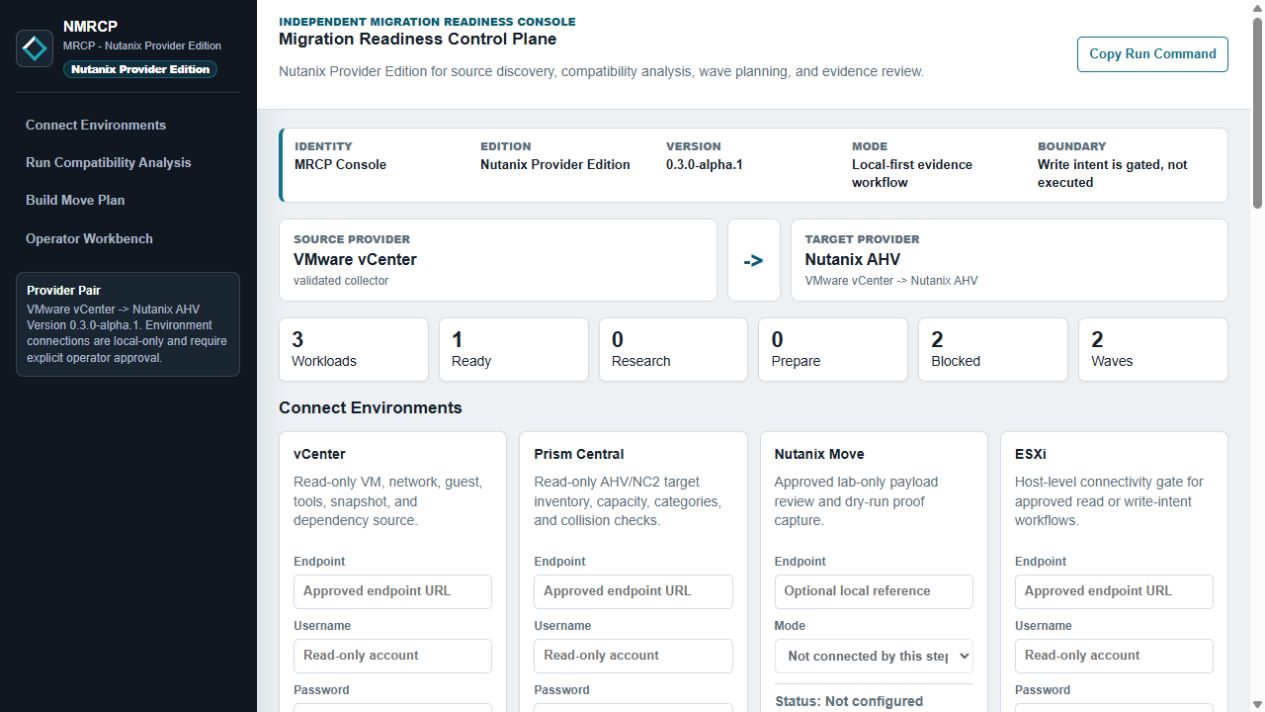Click the vertical page scrollbar thumb
The width and height of the screenshot is (1265, 712).
(1257, 112)
